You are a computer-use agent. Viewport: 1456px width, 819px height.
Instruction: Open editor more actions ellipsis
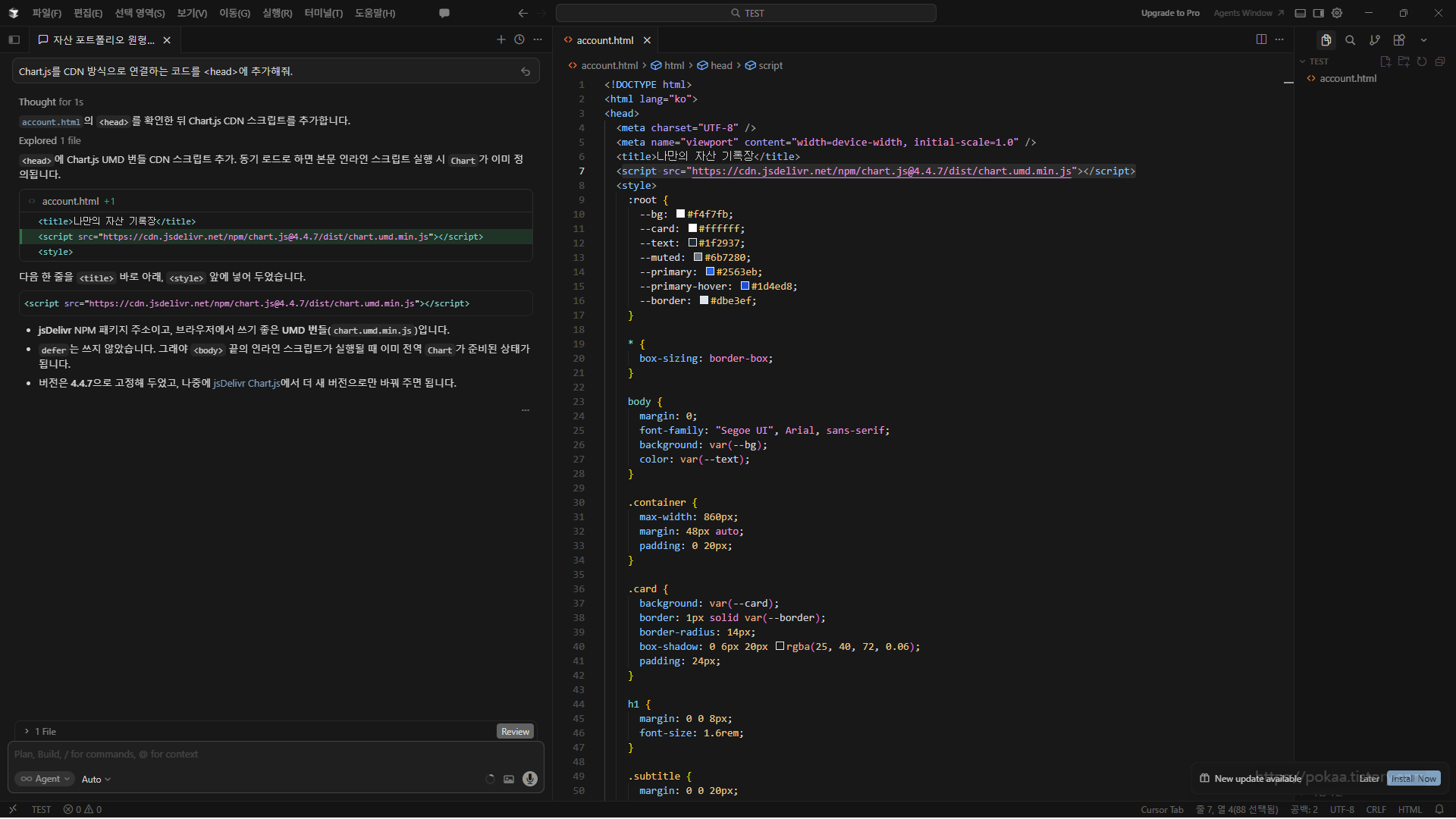pos(1279,39)
